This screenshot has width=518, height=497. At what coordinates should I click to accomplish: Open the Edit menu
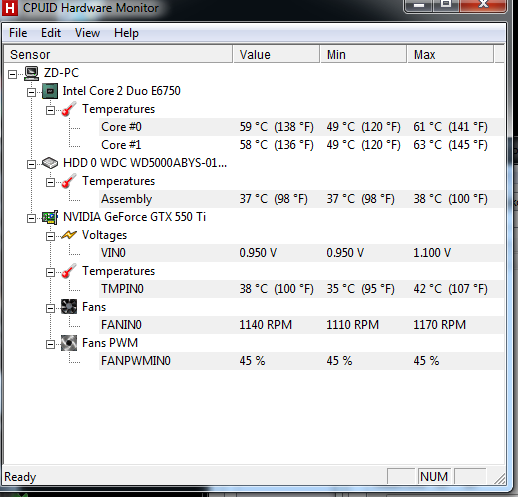point(51,33)
